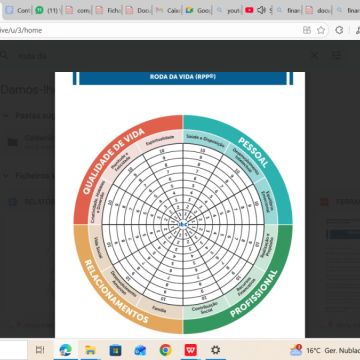The width and height of the screenshot is (360, 360).
Task: Click the red file icon at right edge
Action: (324, 202)
